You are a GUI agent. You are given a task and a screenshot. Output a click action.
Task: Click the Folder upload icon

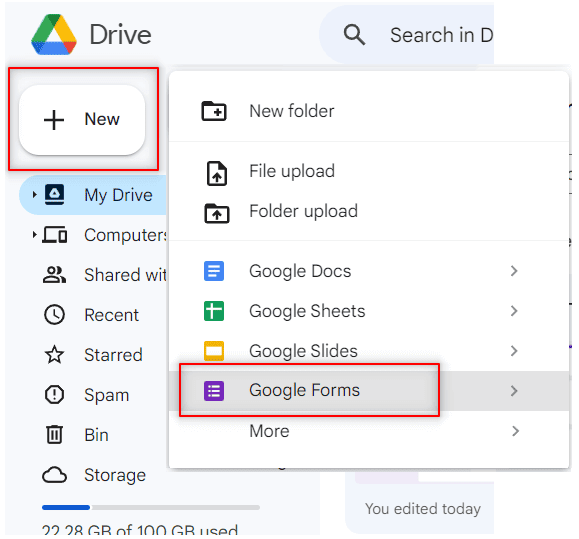[217, 213]
